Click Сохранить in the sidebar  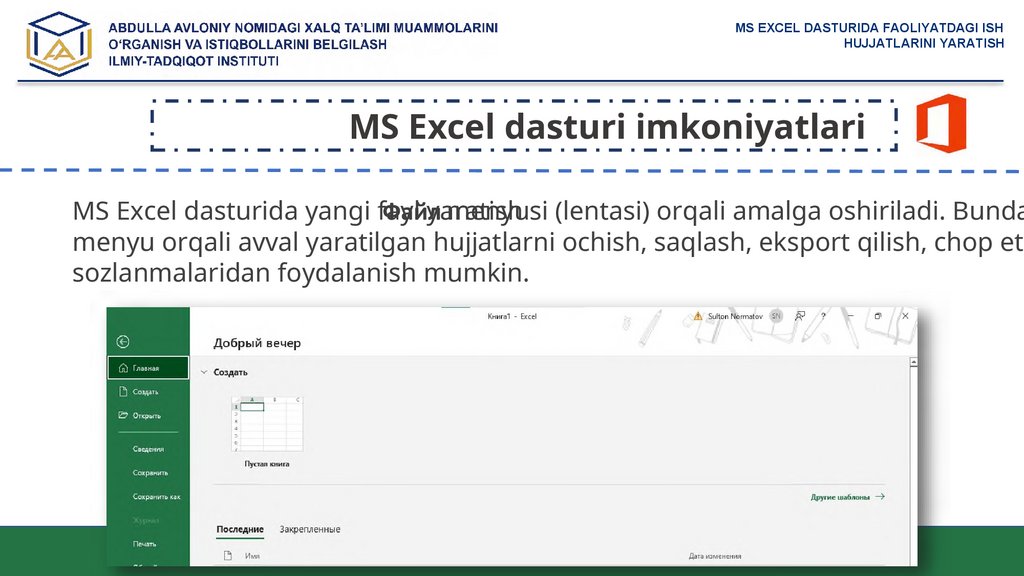coord(150,473)
